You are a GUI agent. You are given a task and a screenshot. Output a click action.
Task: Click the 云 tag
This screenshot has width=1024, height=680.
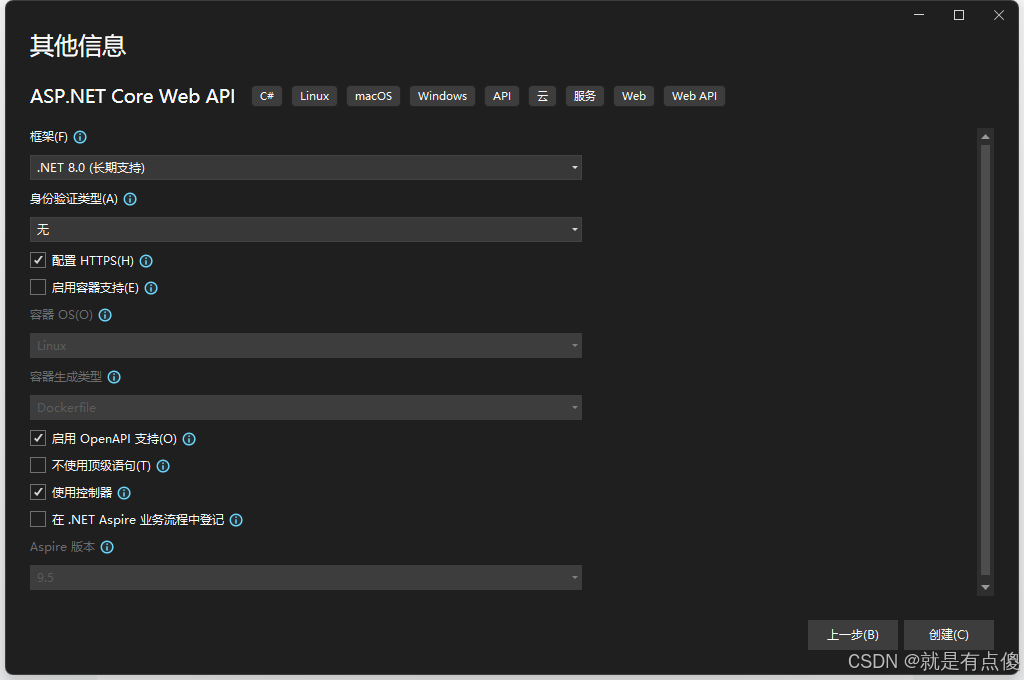coord(543,96)
